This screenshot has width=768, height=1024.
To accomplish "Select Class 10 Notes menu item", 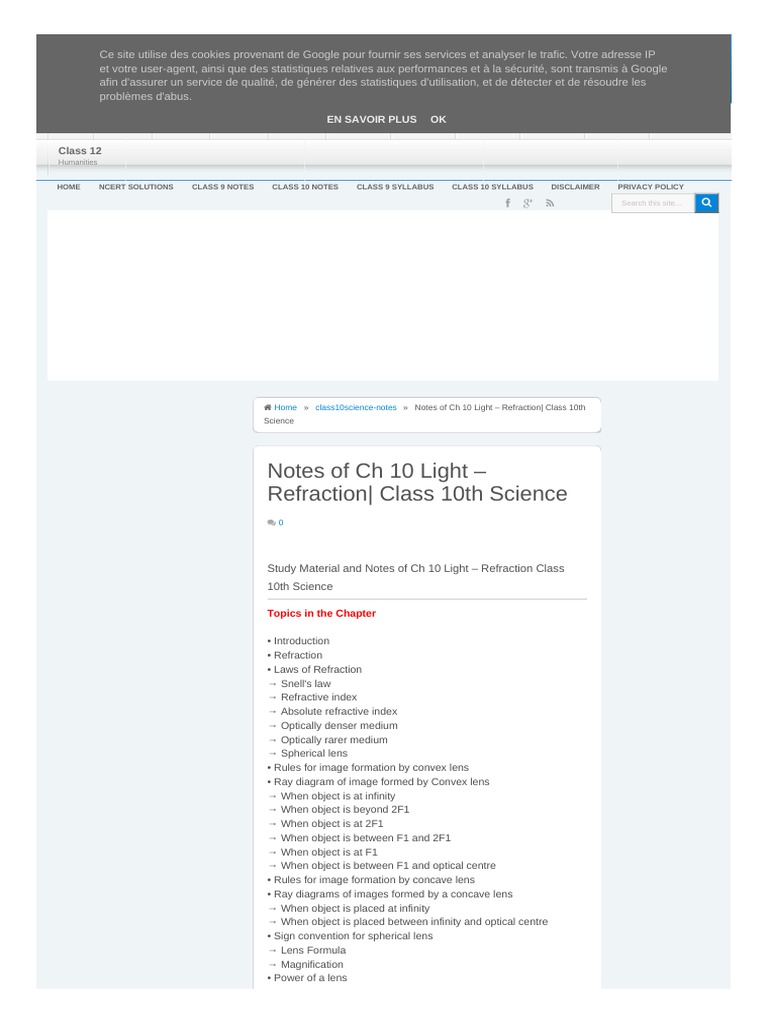I will click(305, 187).
